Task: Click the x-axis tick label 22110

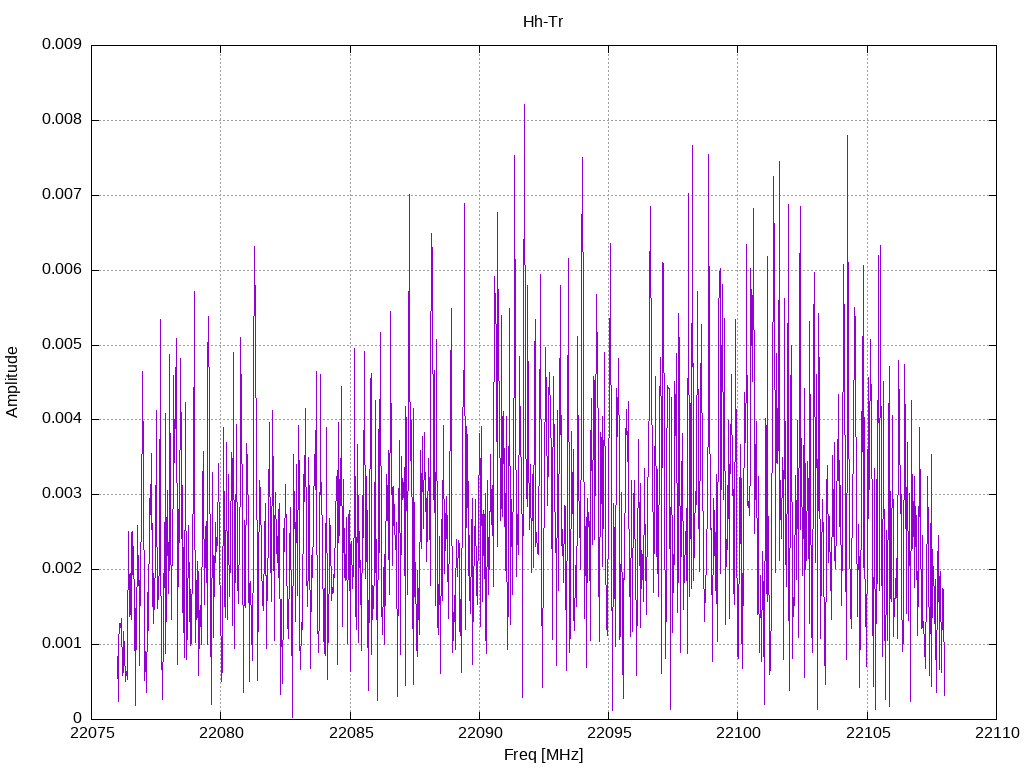Action: 997,733
